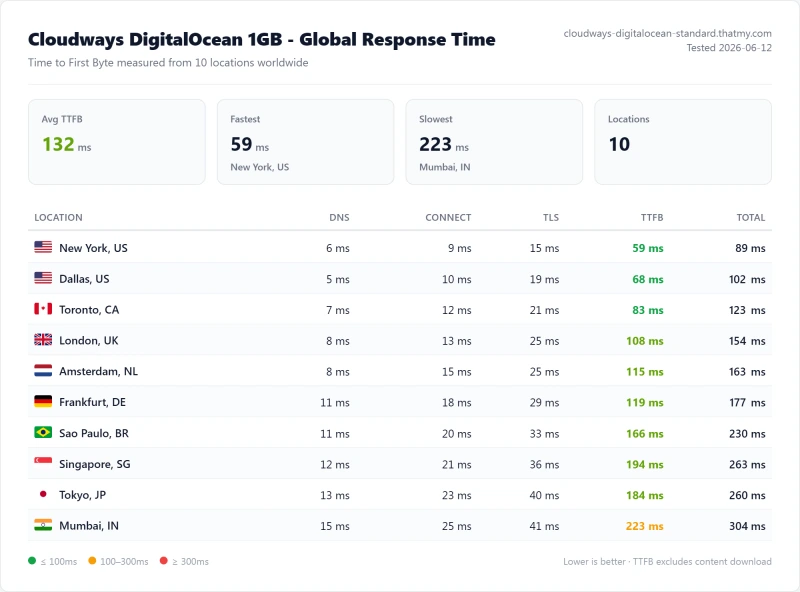Click the Brazilian flag beside Sao Paulo
The height and width of the screenshot is (592, 800).
click(x=43, y=432)
